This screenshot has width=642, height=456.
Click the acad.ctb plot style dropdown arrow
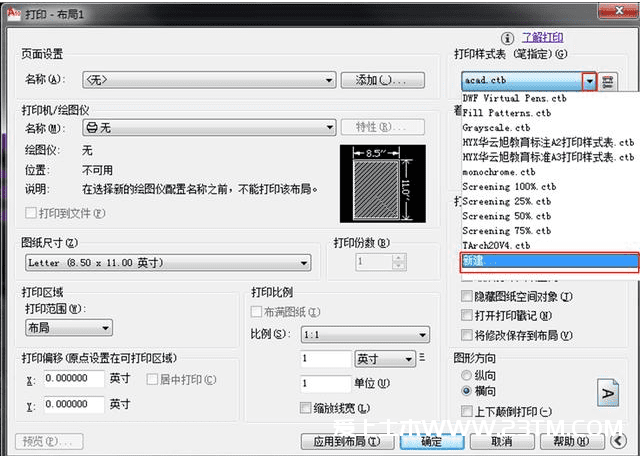pos(589,81)
